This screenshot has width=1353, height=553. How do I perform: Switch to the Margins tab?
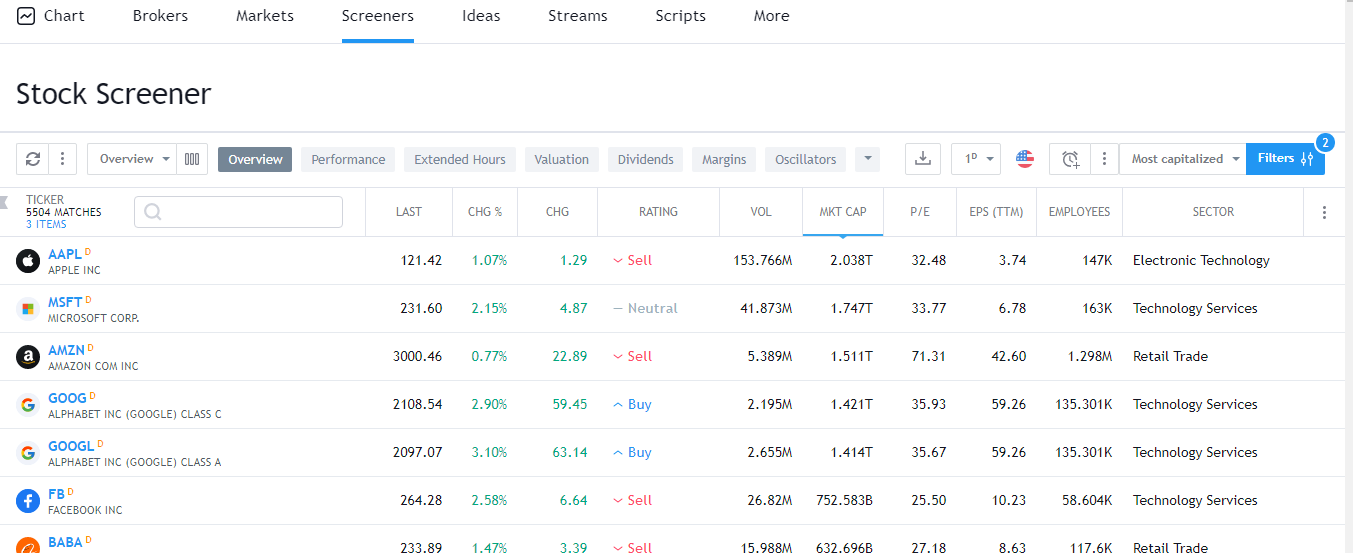point(724,159)
